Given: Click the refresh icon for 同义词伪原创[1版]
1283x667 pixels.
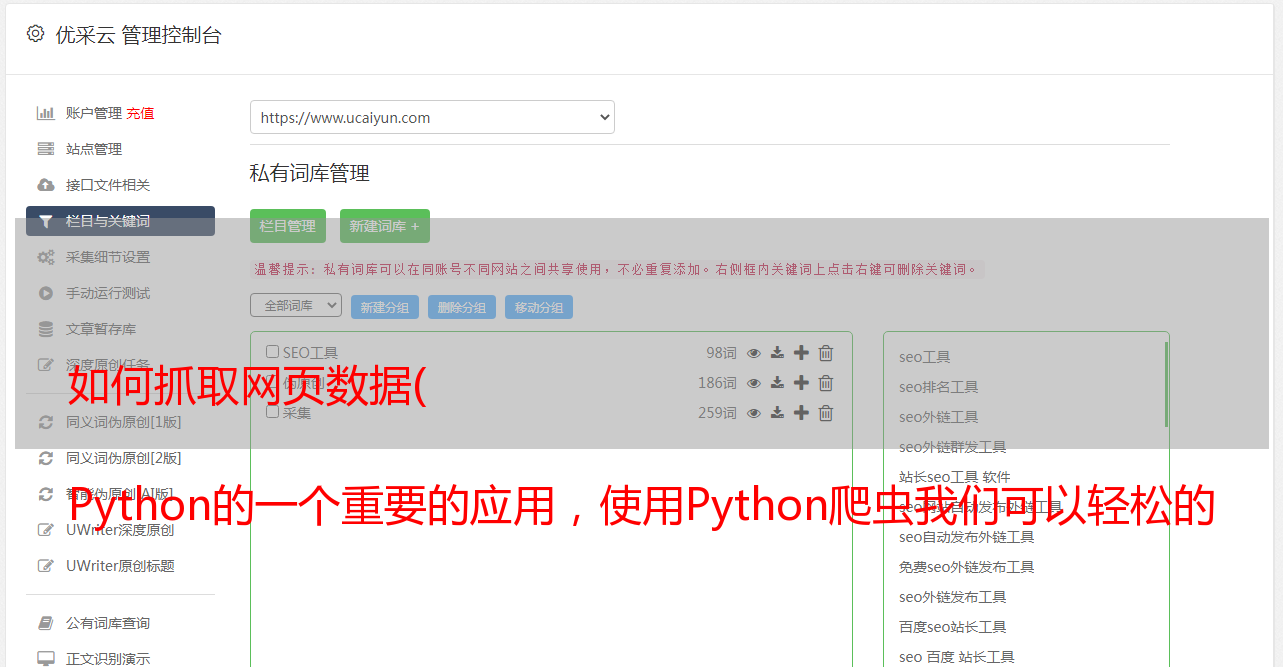Looking at the screenshot, I should [x=46, y=422].
